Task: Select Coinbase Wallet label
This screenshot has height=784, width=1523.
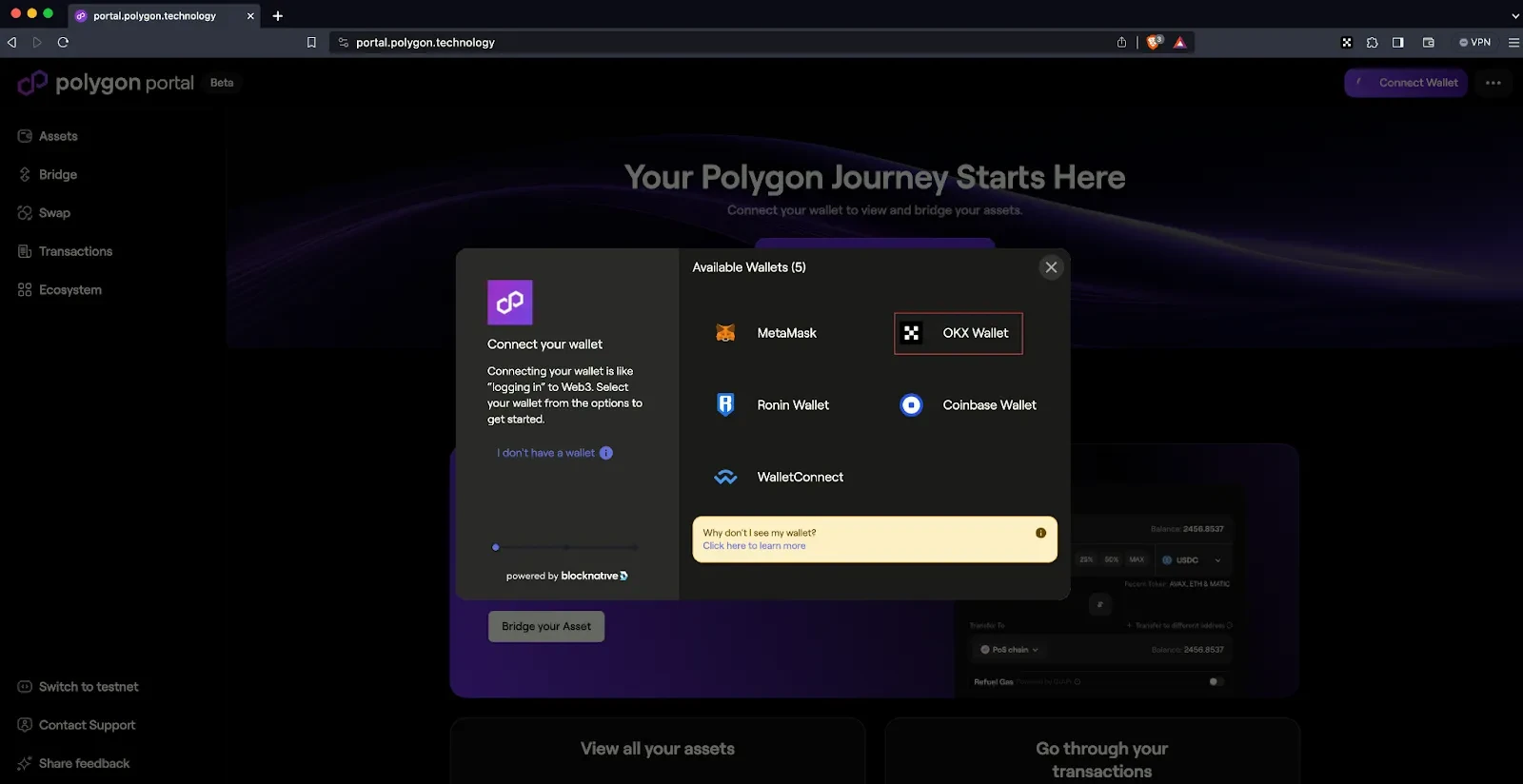Action: 989,405
